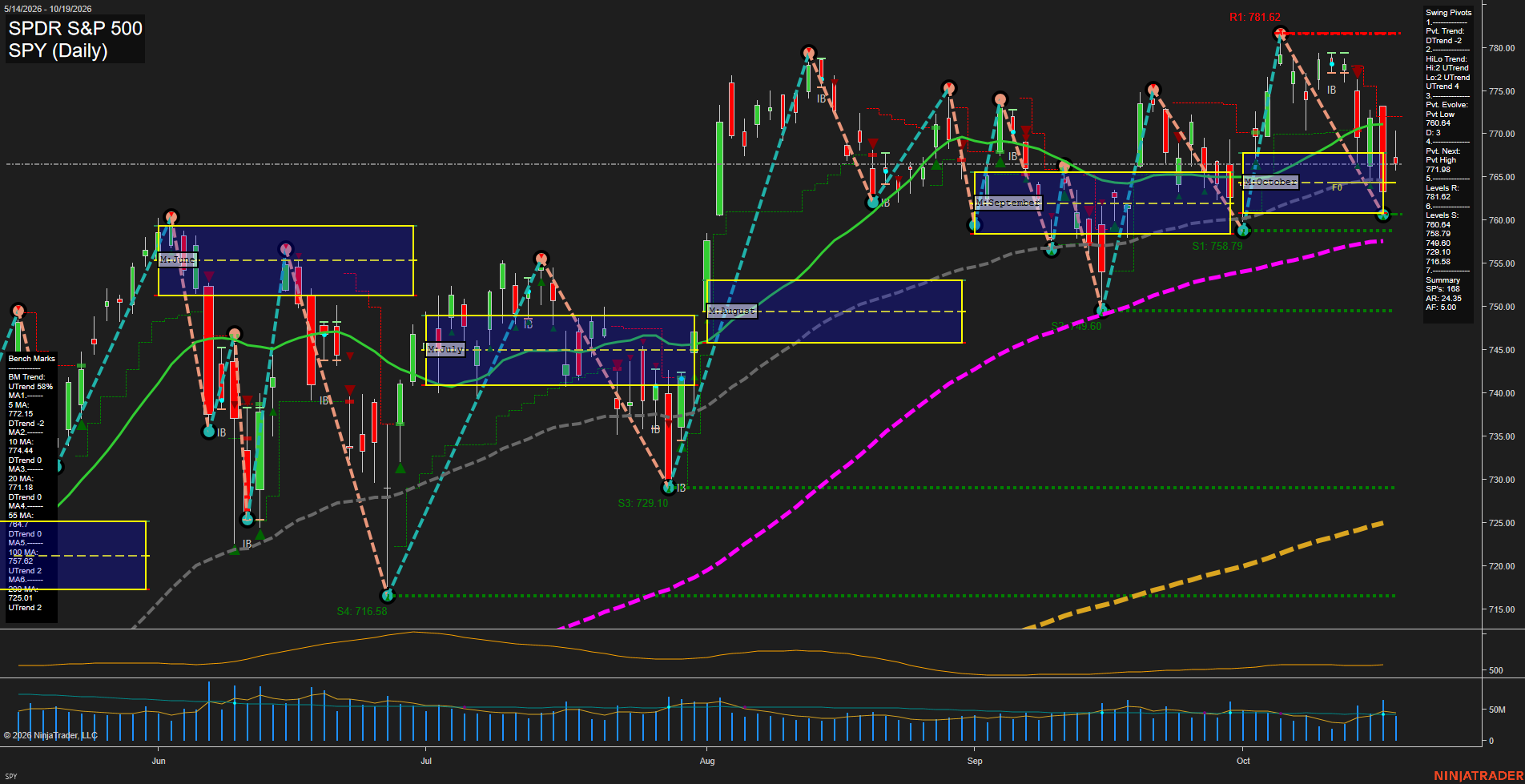This screenshot has height=784, width=1525.
Task: Select the M-July monthly range label
Action: pyautogui.click(x=445, y=349)
